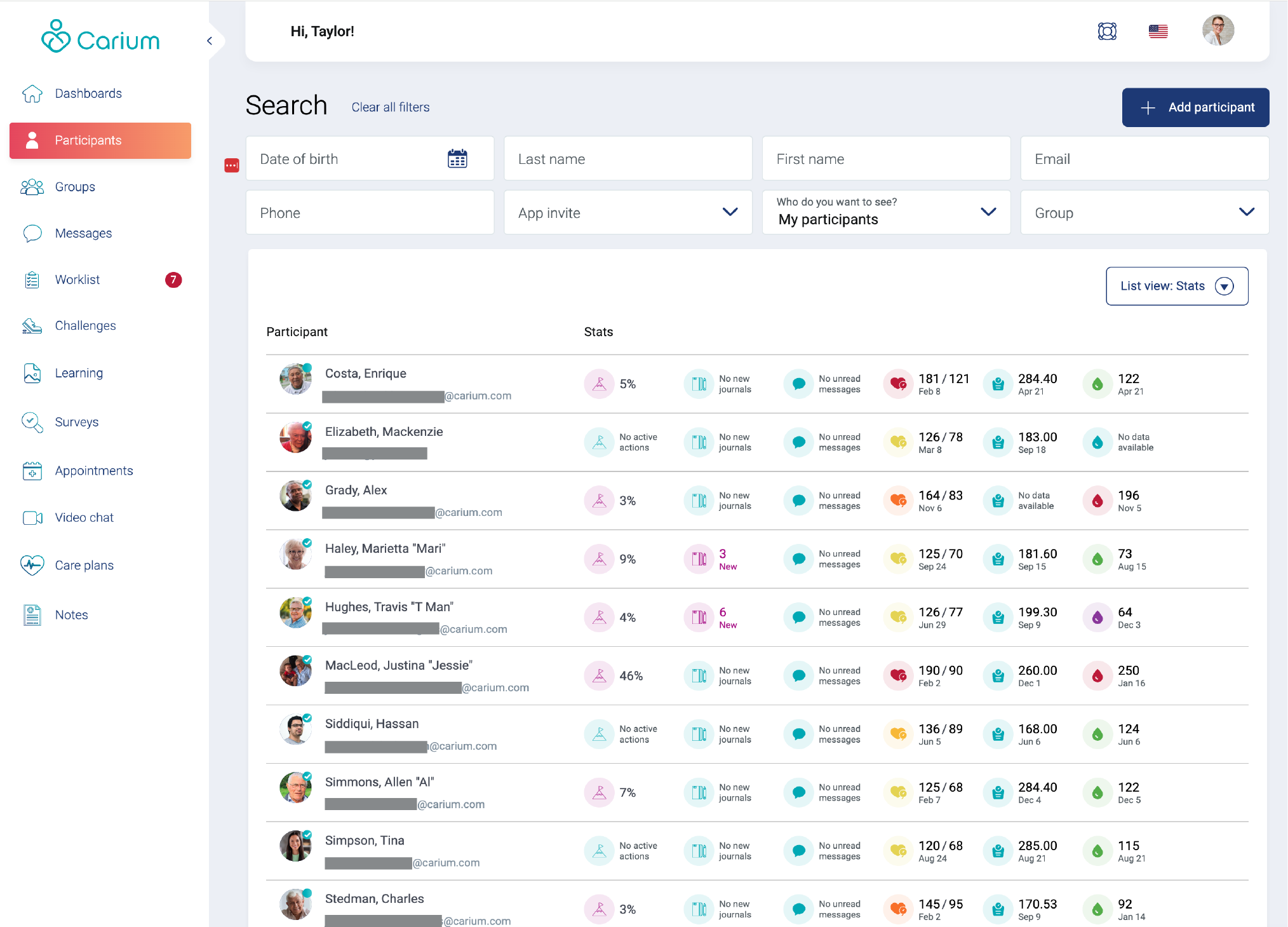This screenshot has height=927, width=1288.
Task: Select the Participants sidebar item
Action: pos(100,140)
